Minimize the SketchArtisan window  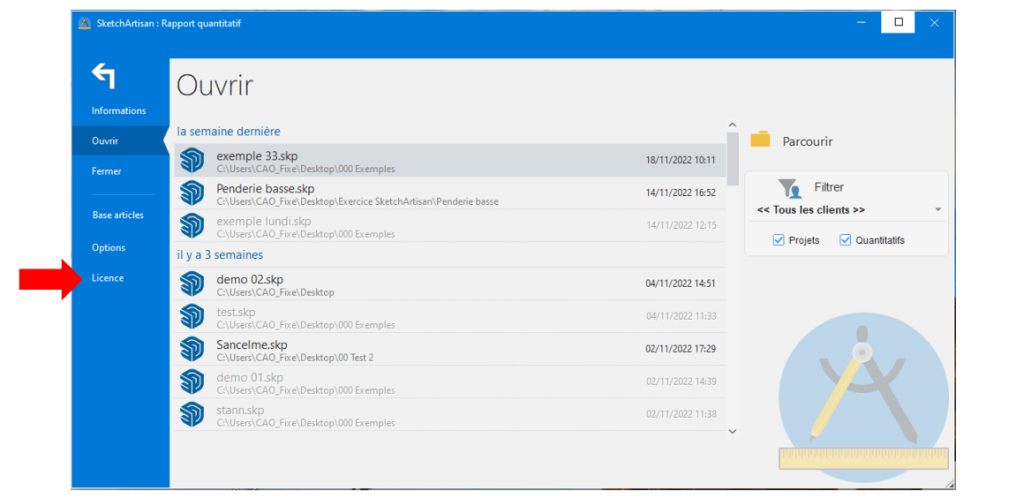(x=862, y=23)
